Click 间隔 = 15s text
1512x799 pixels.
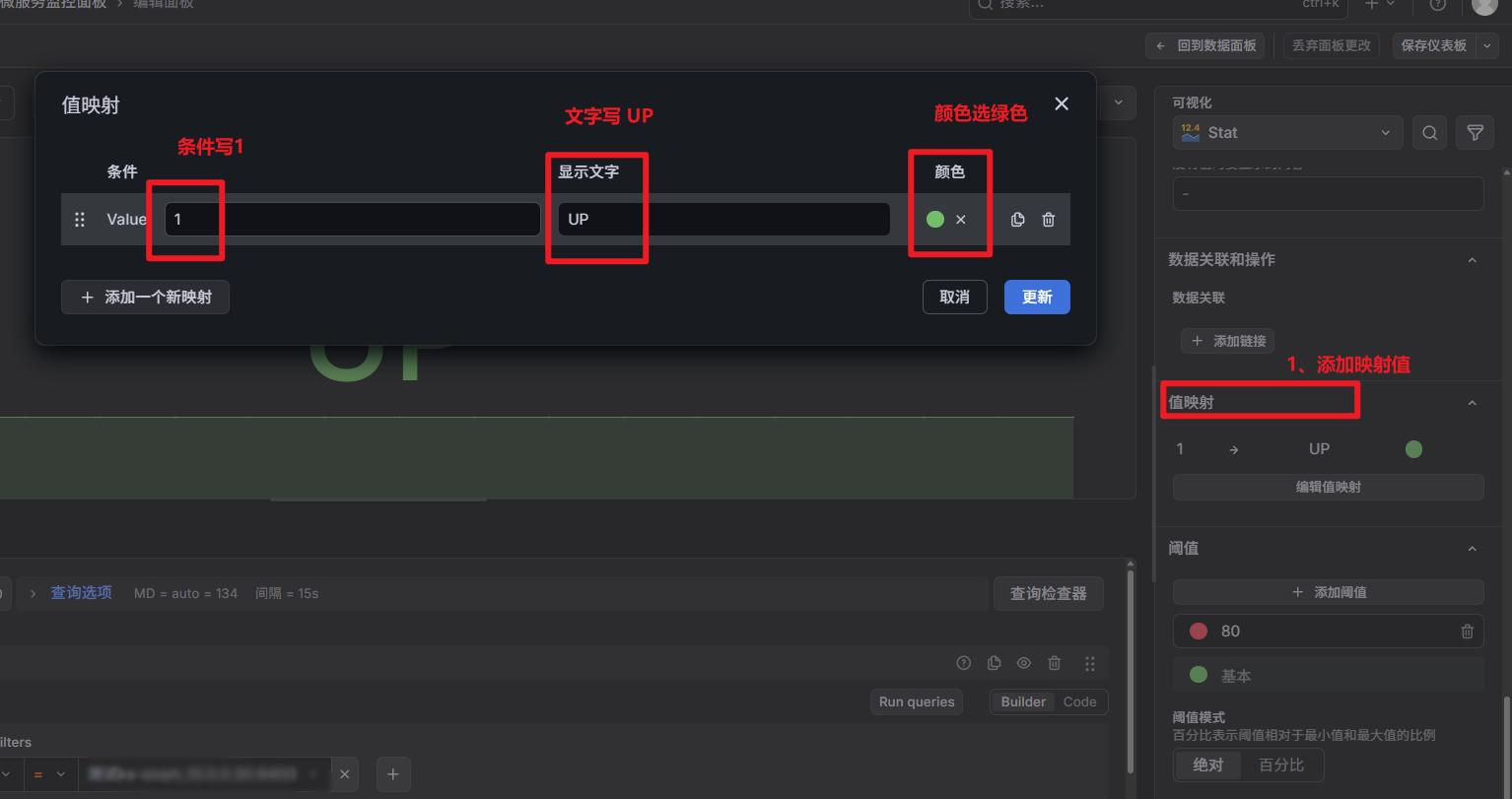click(287, 593)
